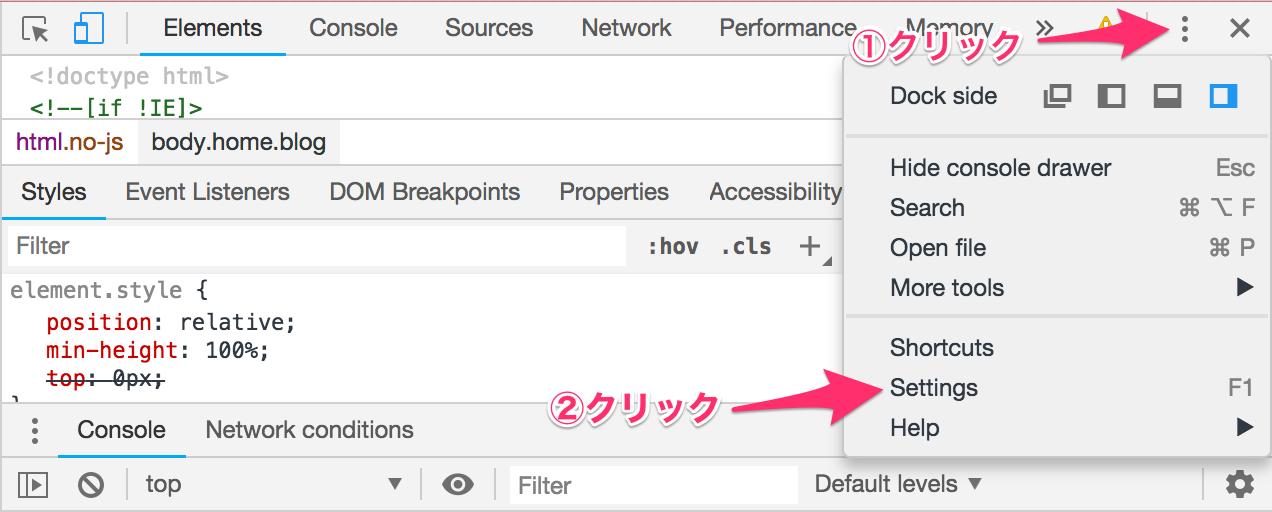Undock into separate window icon

pyautogui.click(x=1056, y=96)
